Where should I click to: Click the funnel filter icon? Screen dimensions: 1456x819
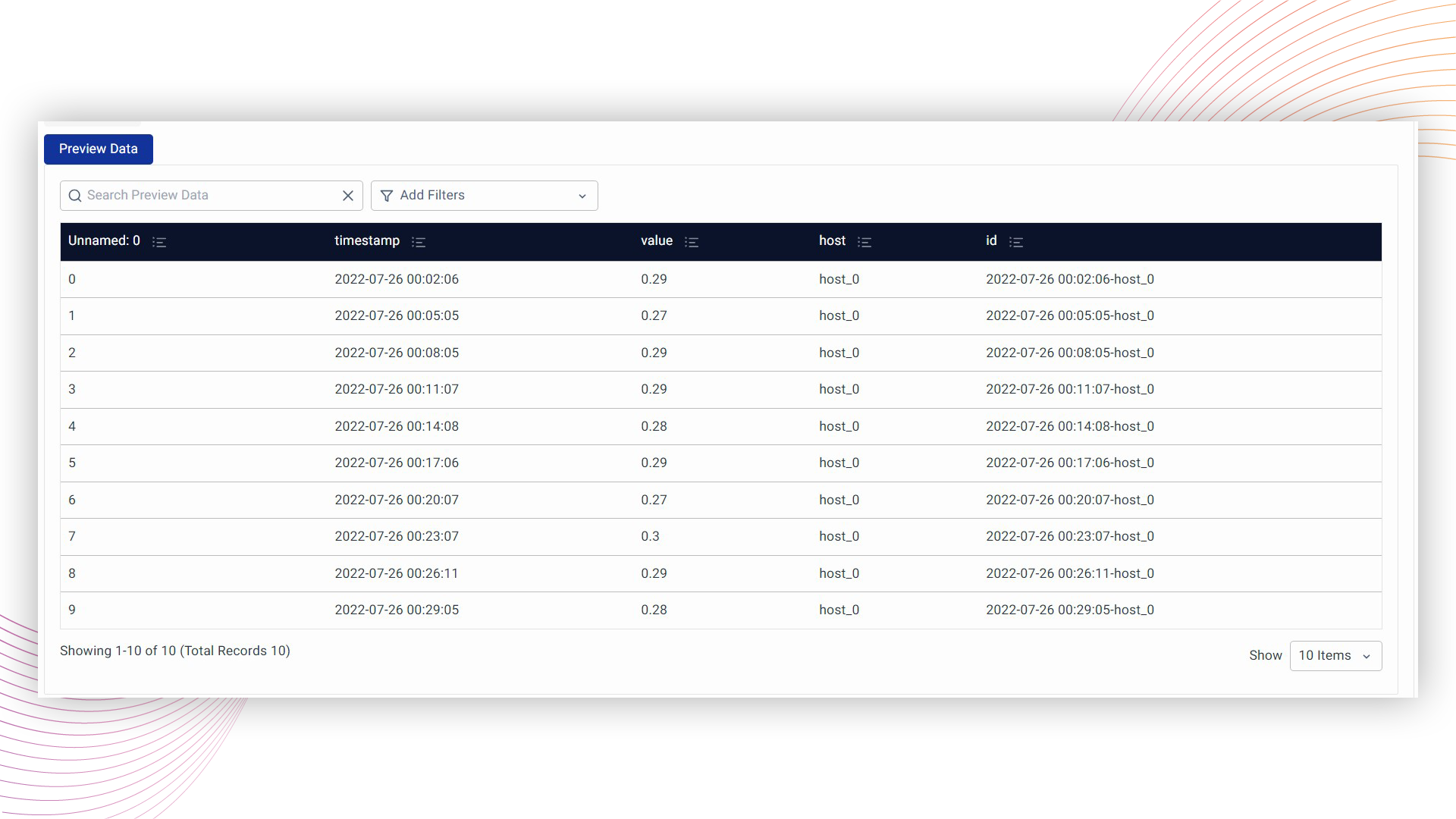[x=387, y=196]
